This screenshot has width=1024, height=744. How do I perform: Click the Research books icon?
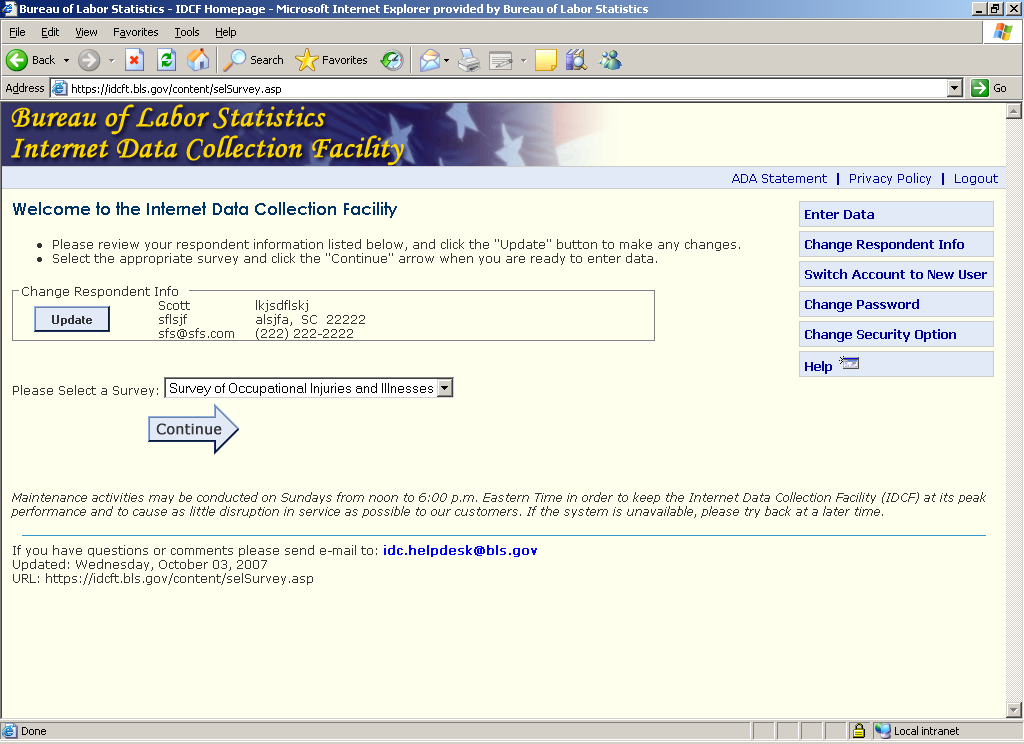pos(576,60)
